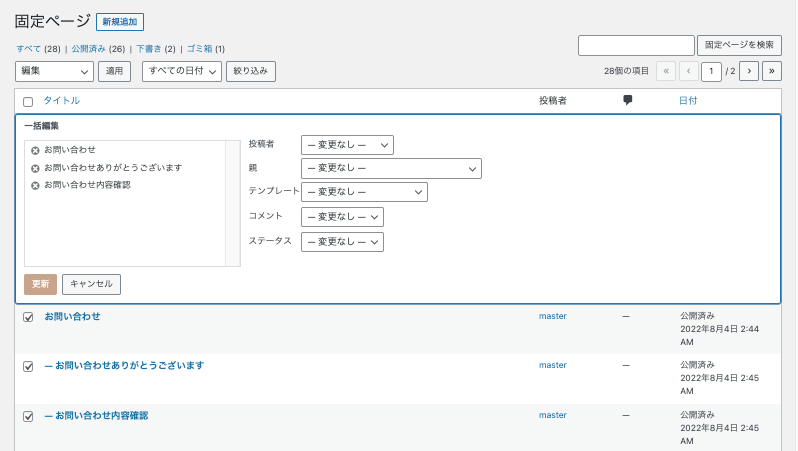Screen dimensions: 798x451
Task: Click the 新規追加 button
Action: [x=120, y=22]
